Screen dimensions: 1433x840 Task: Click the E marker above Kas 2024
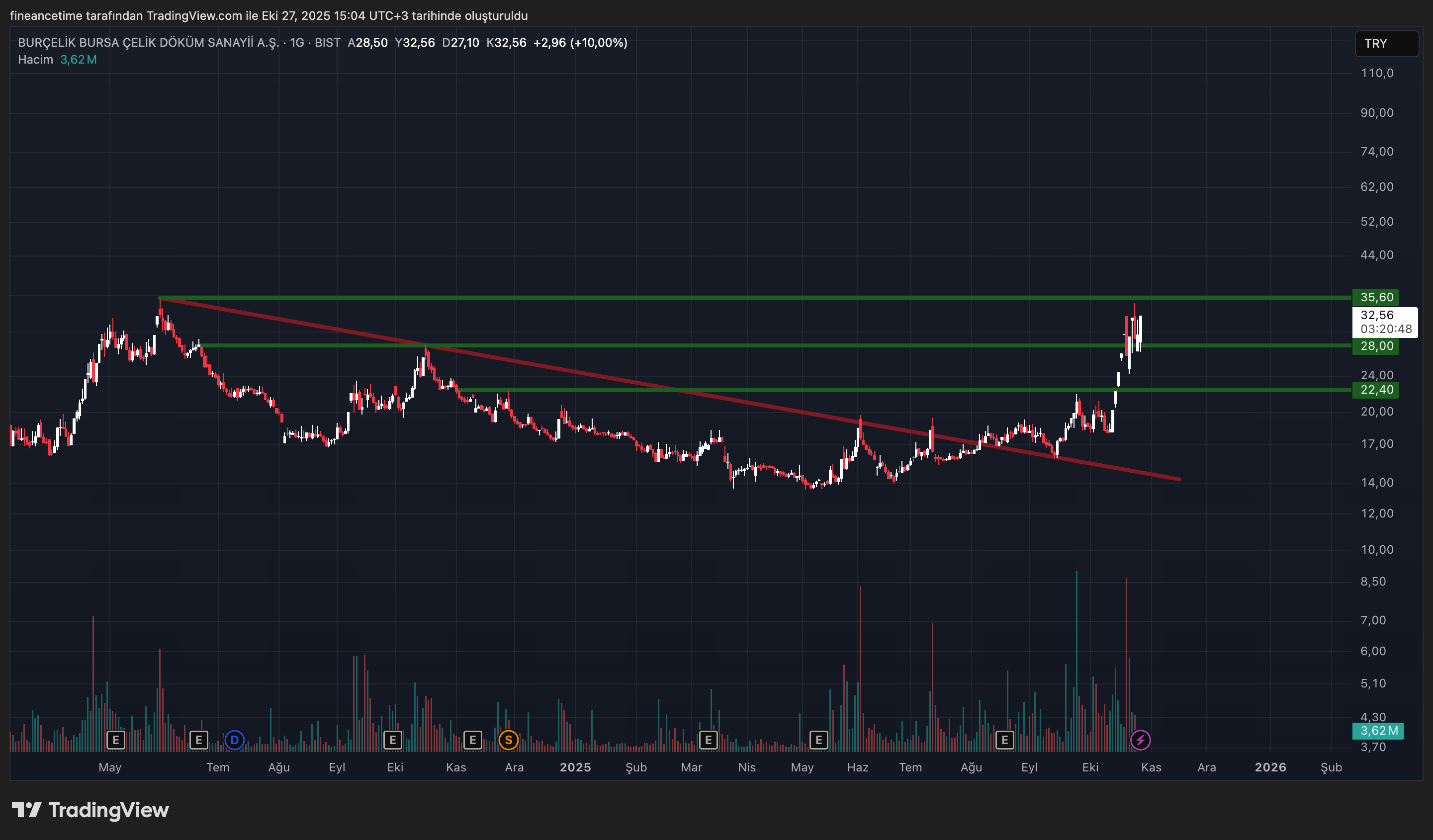(x=472, y=740)
